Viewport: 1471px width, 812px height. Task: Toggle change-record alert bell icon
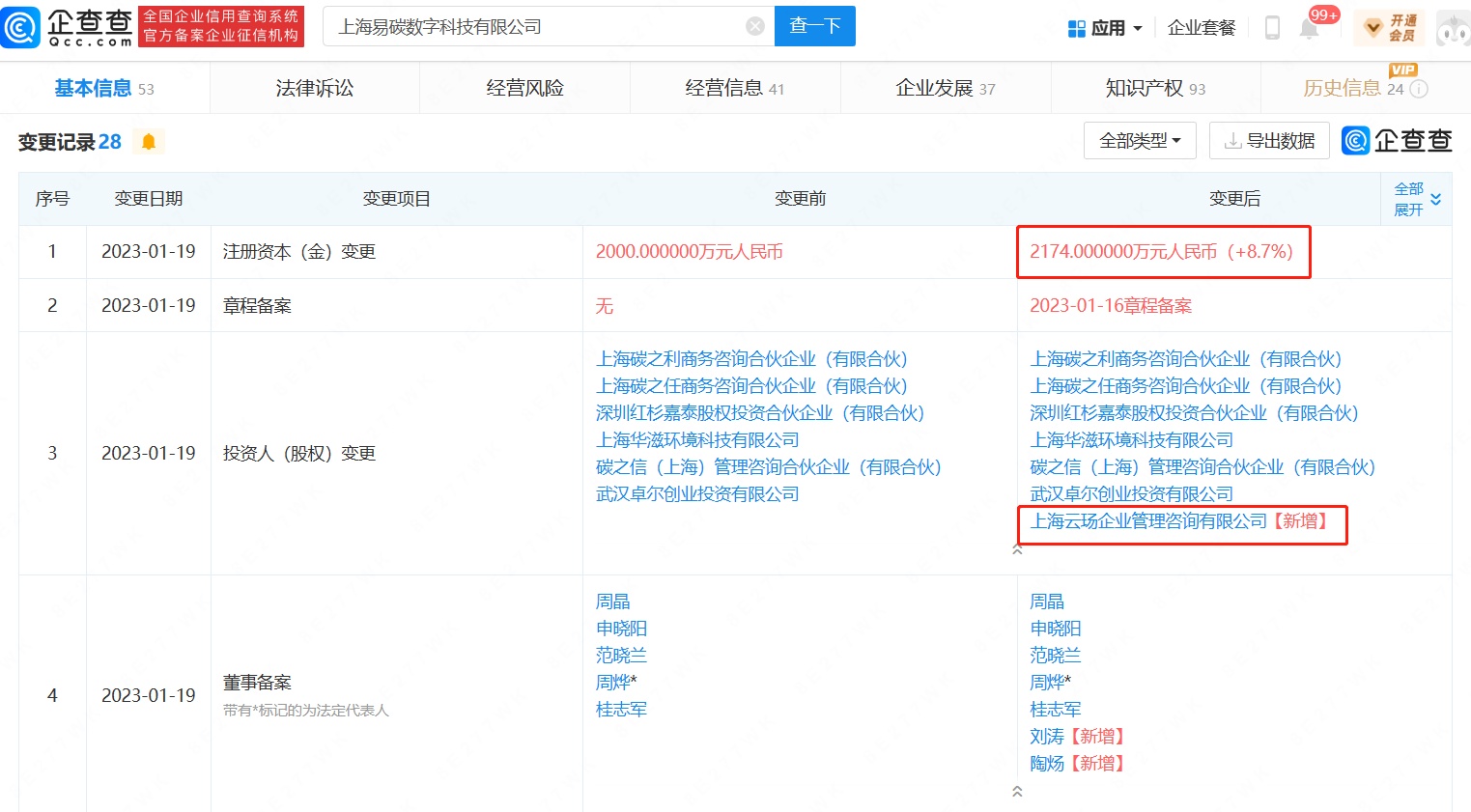pyautogui.click(x=149, y=142)
